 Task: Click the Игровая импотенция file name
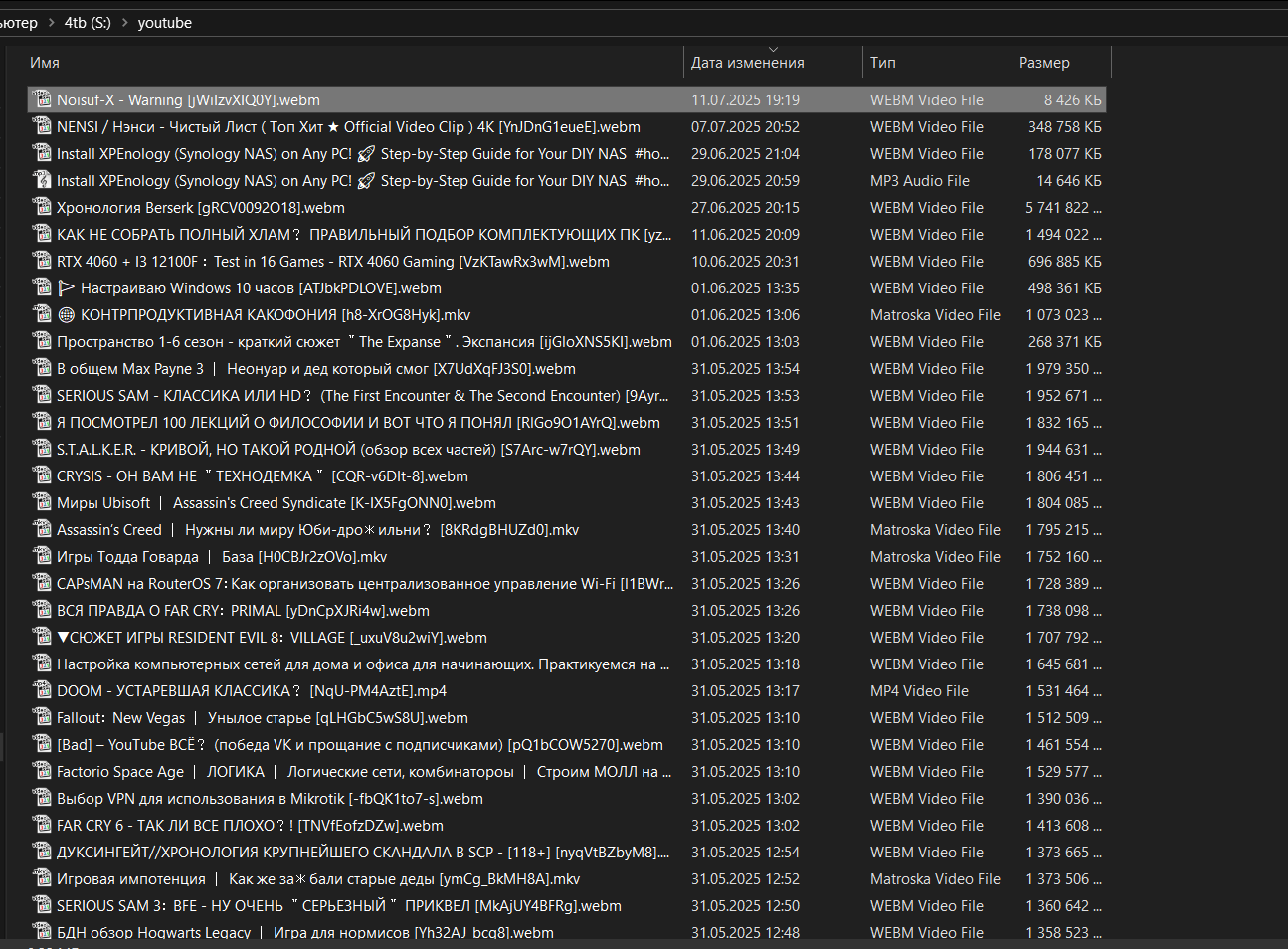[x=318, y=878]
